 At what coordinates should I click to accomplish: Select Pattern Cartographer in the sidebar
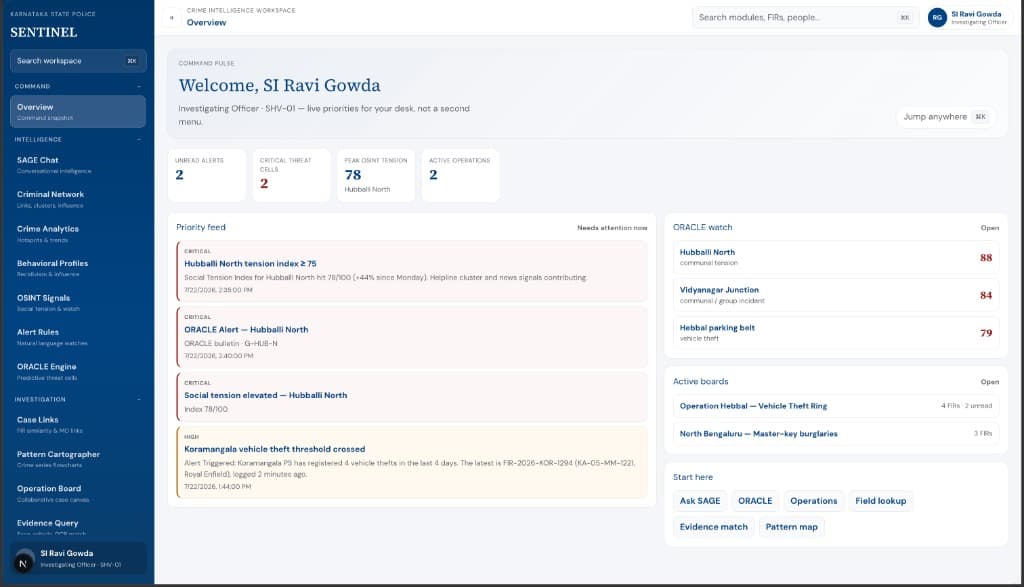78,459
